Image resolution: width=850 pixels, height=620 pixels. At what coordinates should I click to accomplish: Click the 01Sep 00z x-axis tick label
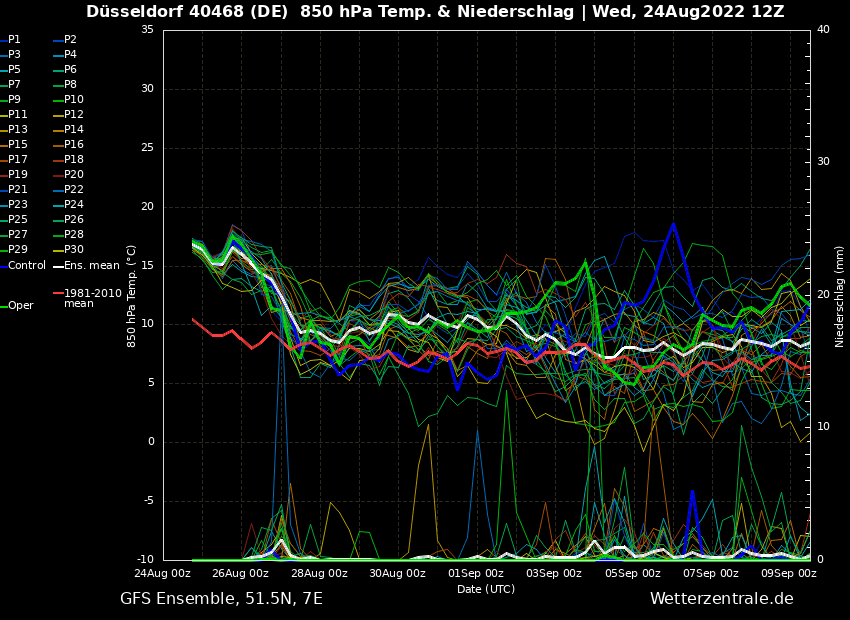476,574
